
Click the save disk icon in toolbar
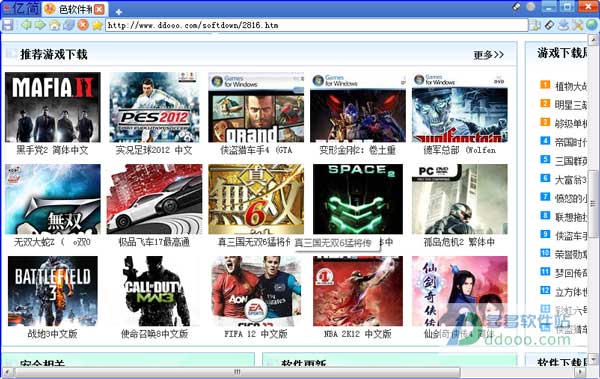coord(7,25)
